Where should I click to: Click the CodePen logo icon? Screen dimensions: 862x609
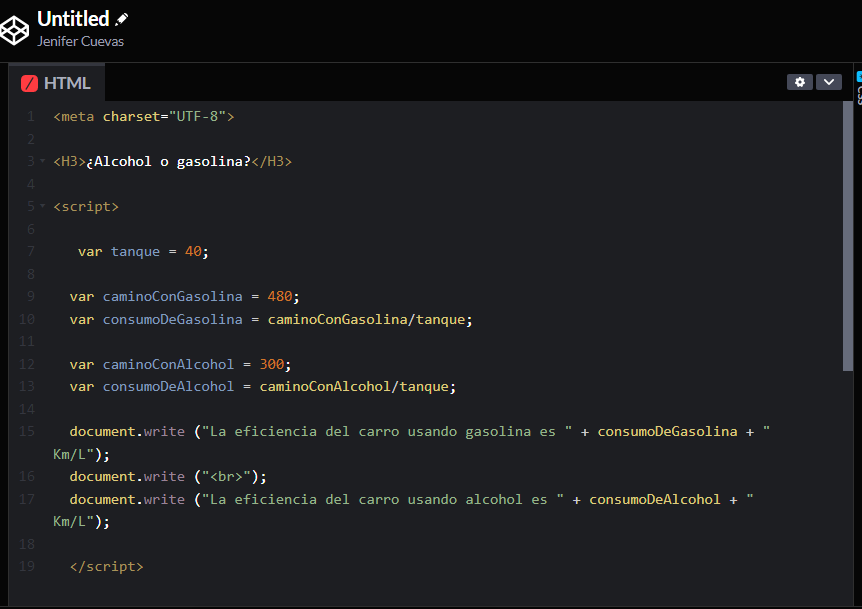click(x=14, y=30)
